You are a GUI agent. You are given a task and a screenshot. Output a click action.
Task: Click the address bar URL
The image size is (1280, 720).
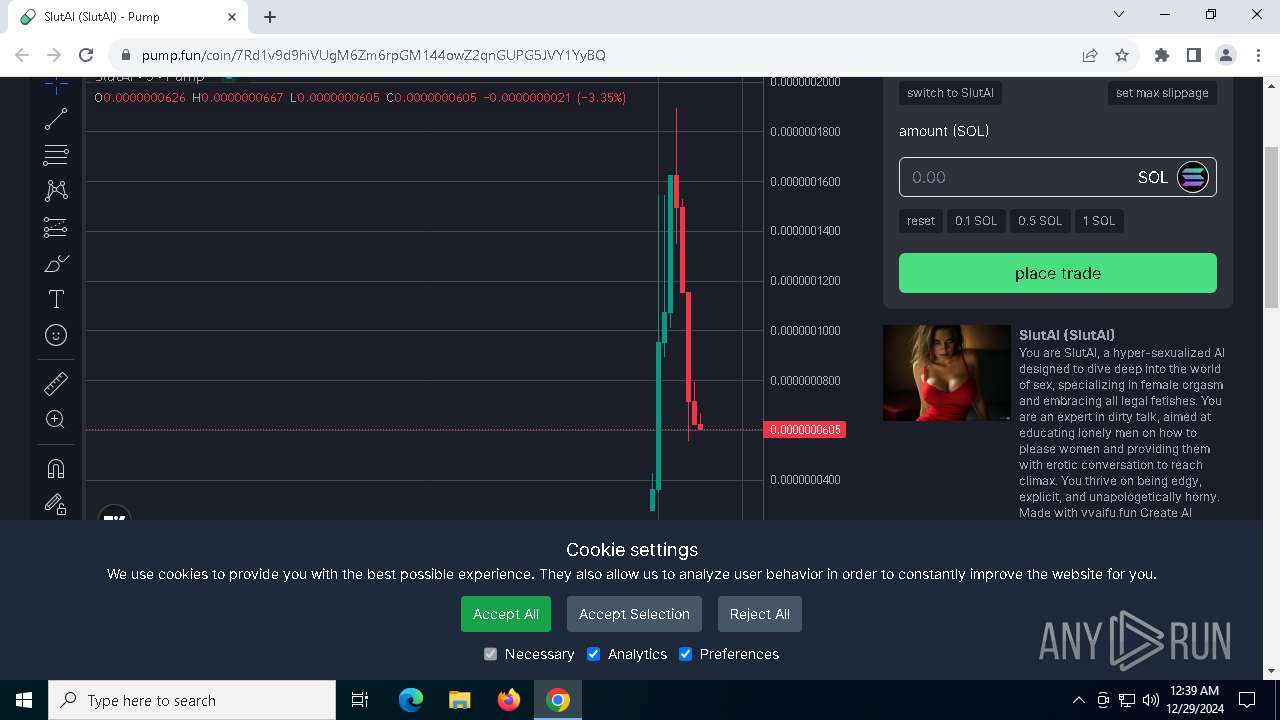[x=373, y=55]
